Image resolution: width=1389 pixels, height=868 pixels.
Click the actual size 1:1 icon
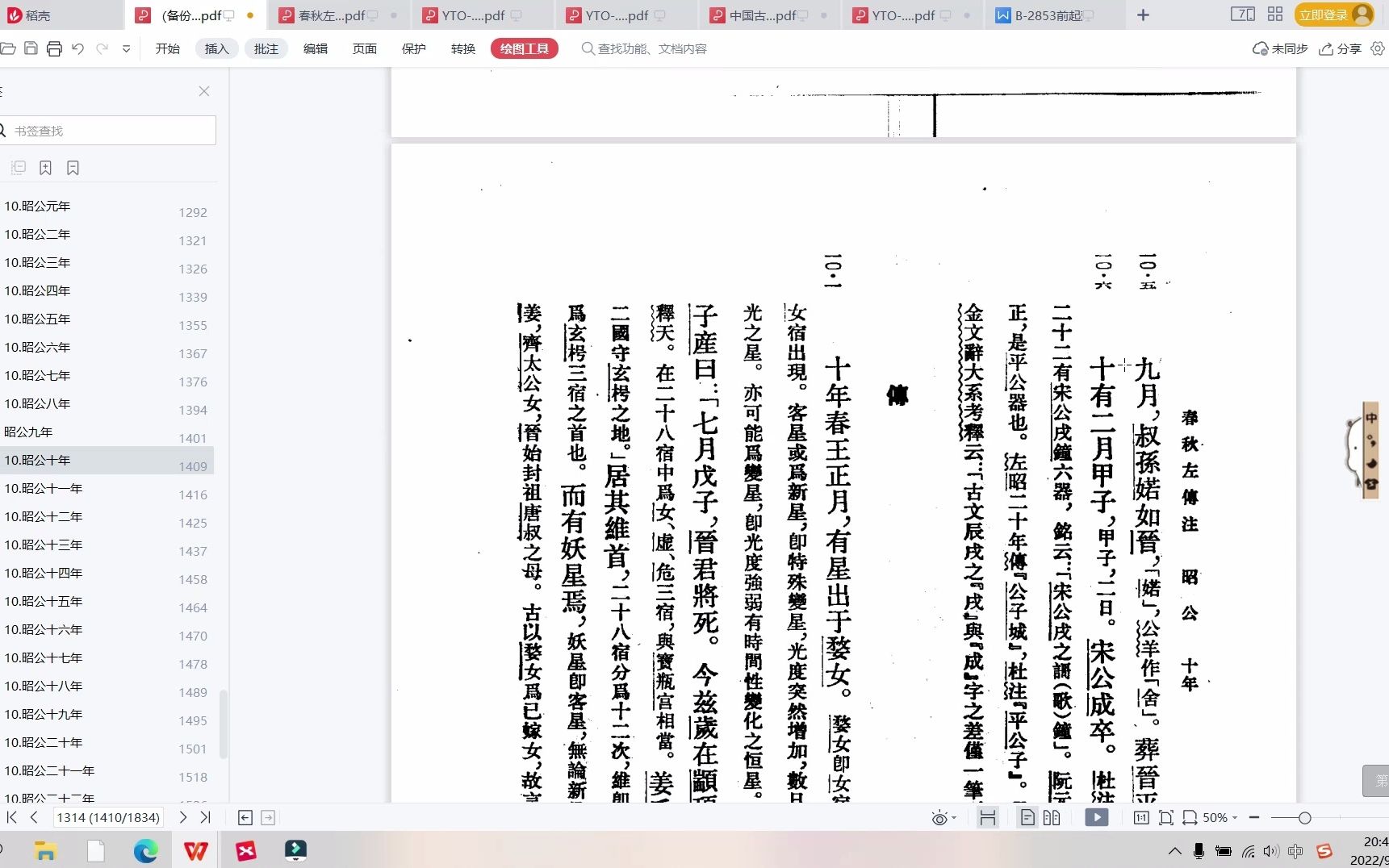[x=1140, y=817]
